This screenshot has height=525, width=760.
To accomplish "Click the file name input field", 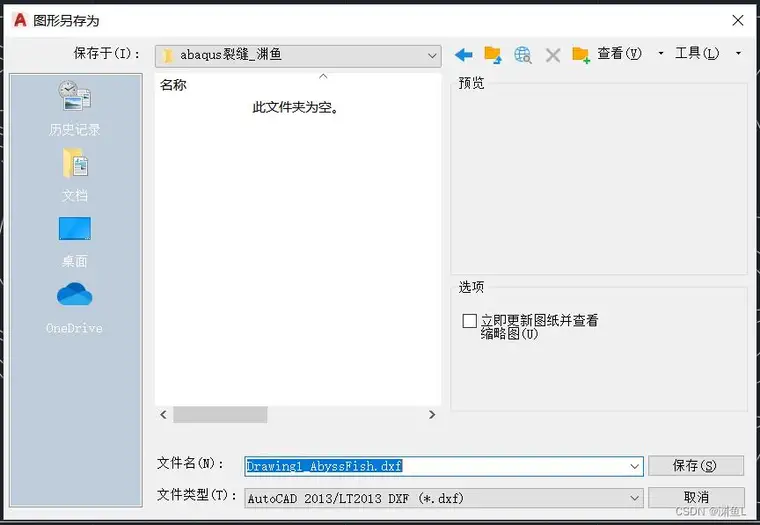I will pos(443,466).
